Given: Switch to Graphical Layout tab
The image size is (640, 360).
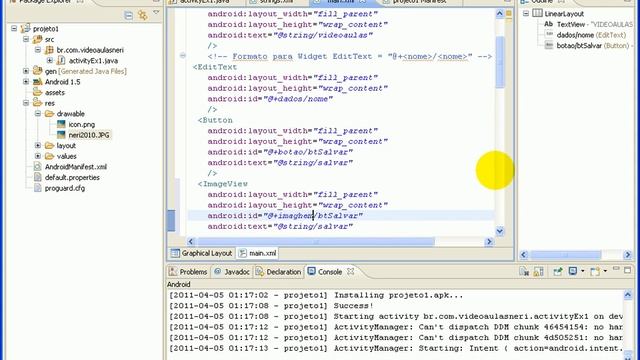Looking at the screenshot, I should tap(201, 253).
